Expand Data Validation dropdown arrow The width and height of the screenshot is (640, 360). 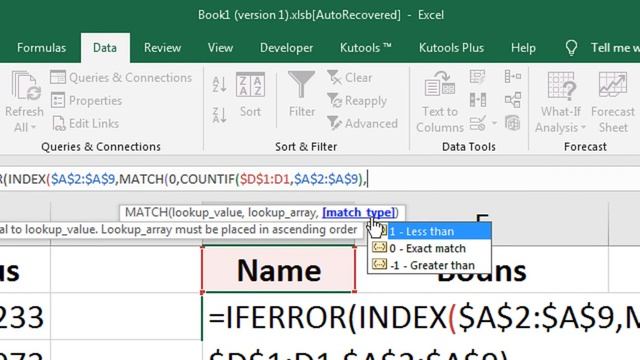click(494, 123)
